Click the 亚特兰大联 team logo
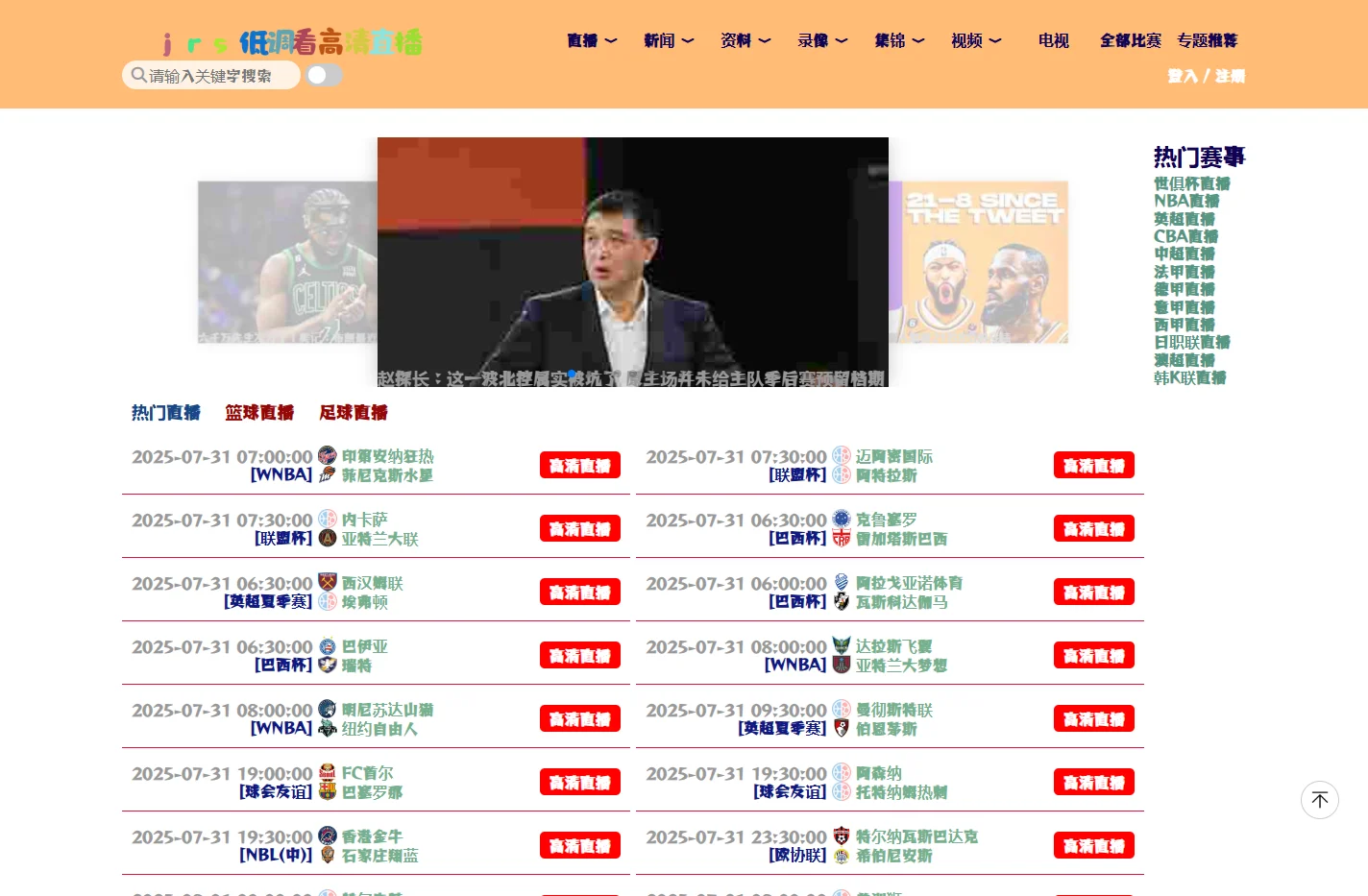Screen dimensions: 1368x896 tap(328, 538)
